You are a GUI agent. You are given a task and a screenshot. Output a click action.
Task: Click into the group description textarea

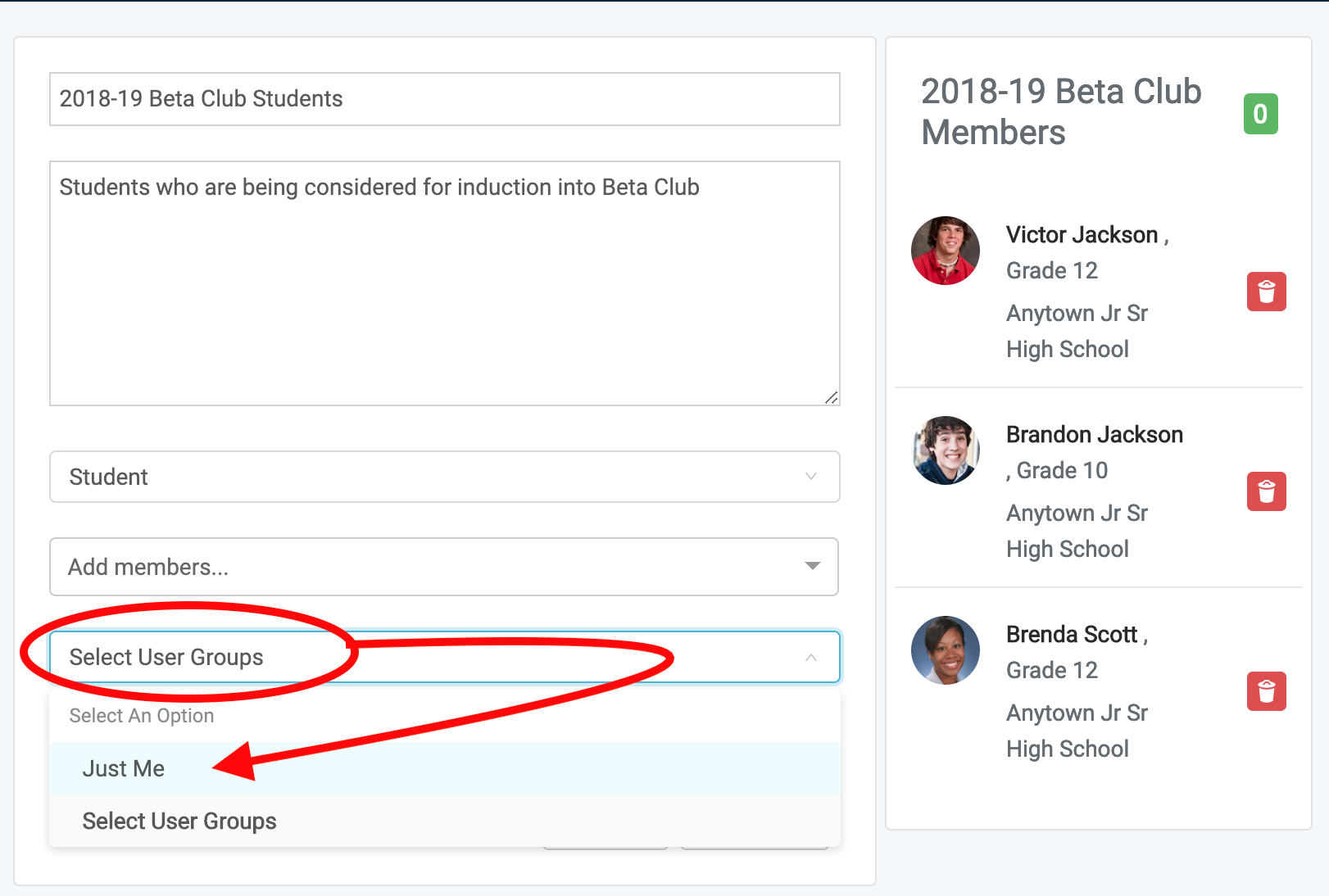click(x=445, y=283)
